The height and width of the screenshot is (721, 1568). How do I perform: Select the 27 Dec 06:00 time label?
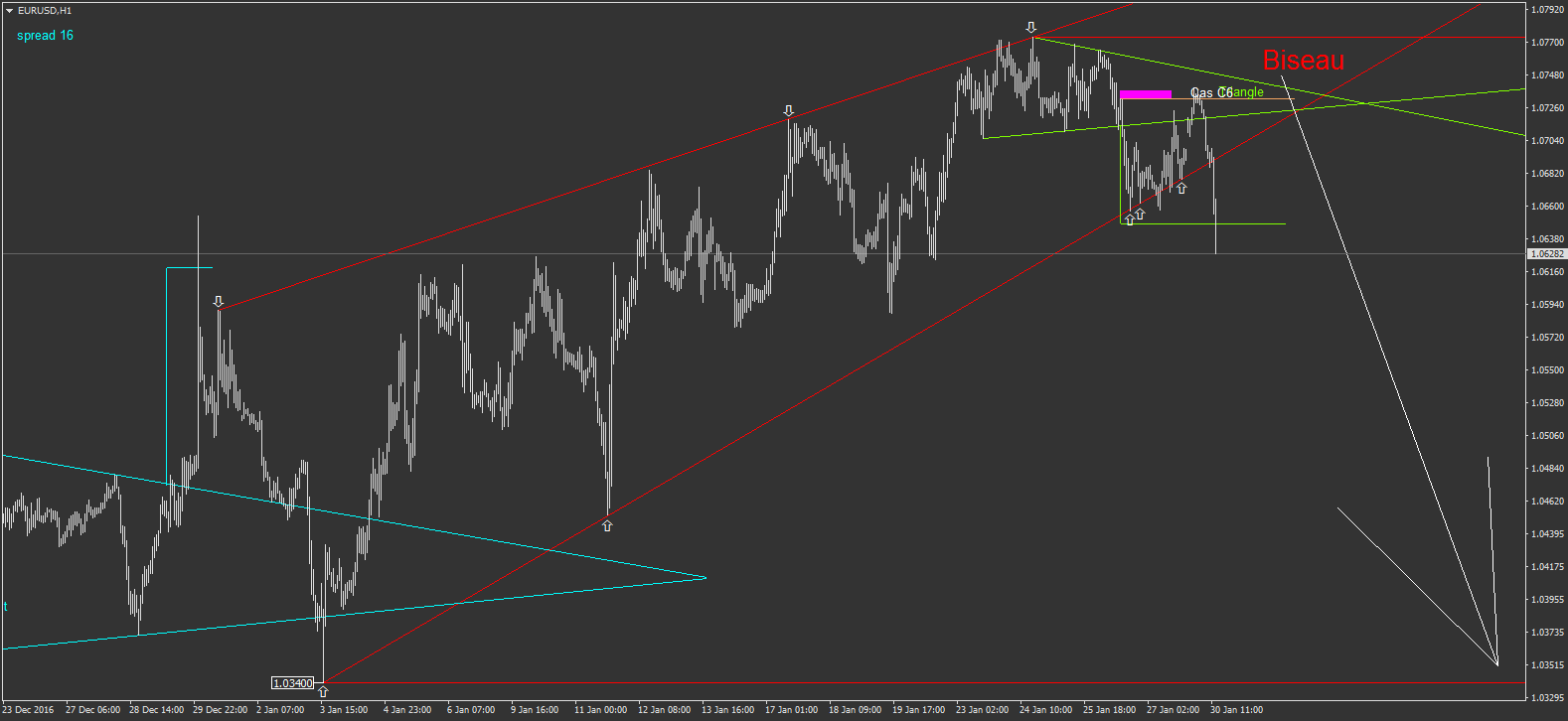pyautogui.click(x=92, y=710)
